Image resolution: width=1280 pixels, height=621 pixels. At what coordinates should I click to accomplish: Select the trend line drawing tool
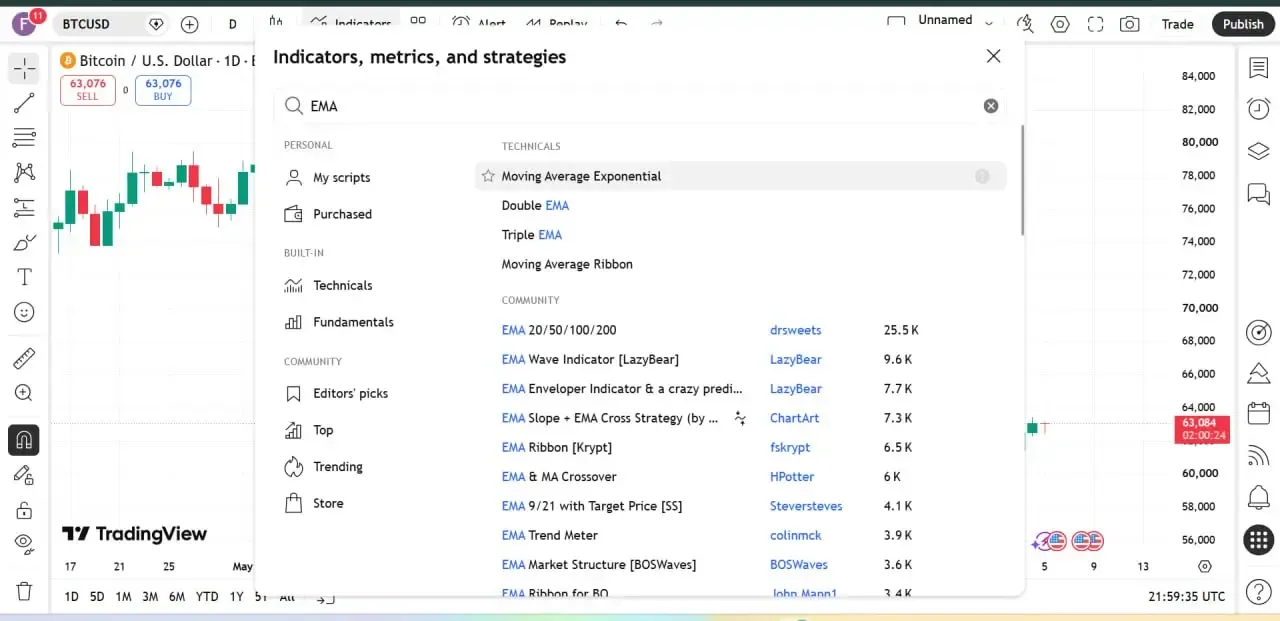[24, 102]
